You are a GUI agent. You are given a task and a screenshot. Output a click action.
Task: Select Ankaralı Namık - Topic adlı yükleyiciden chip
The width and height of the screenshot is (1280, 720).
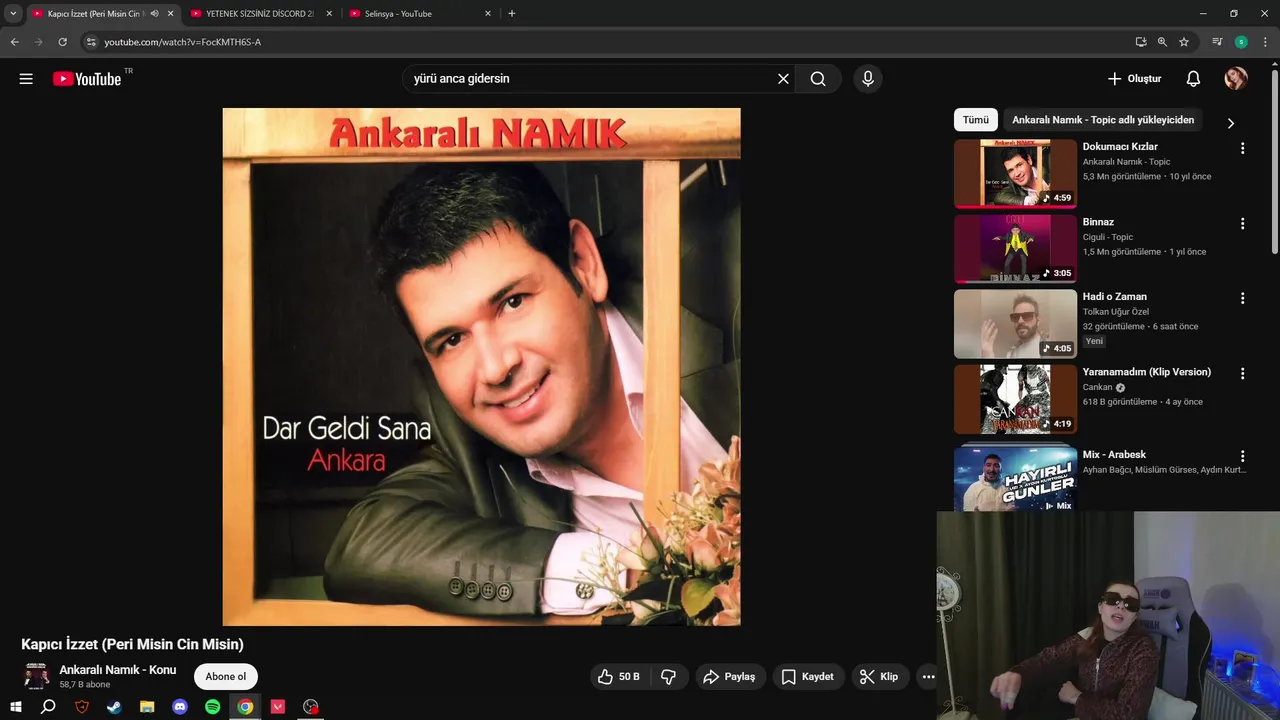[x=1103, y=120]
